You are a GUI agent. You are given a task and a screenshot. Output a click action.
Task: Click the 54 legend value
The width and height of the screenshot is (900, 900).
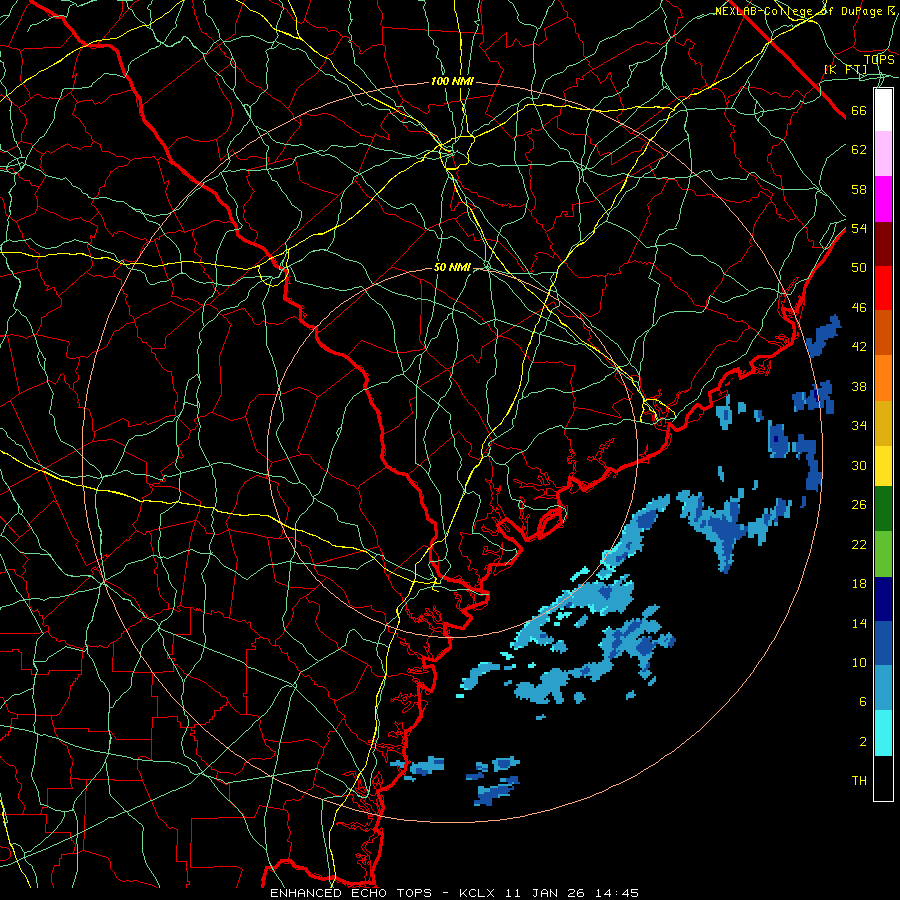coord(859,228)
